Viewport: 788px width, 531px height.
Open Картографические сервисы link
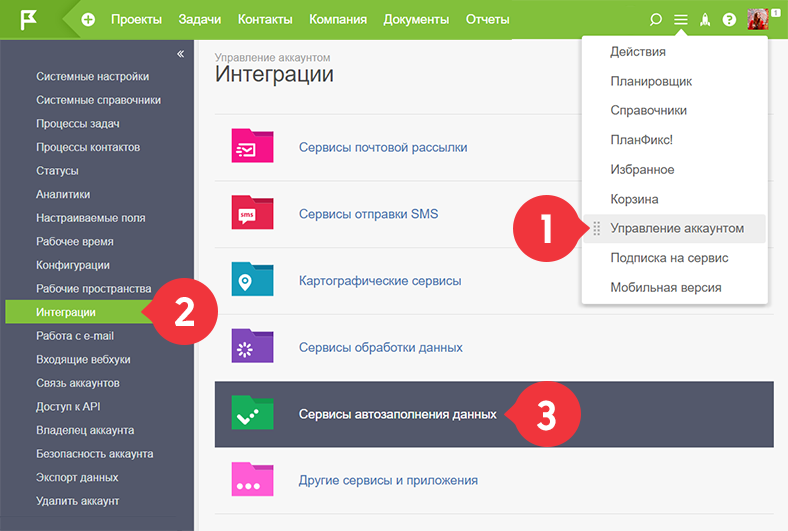pos(380,281)
